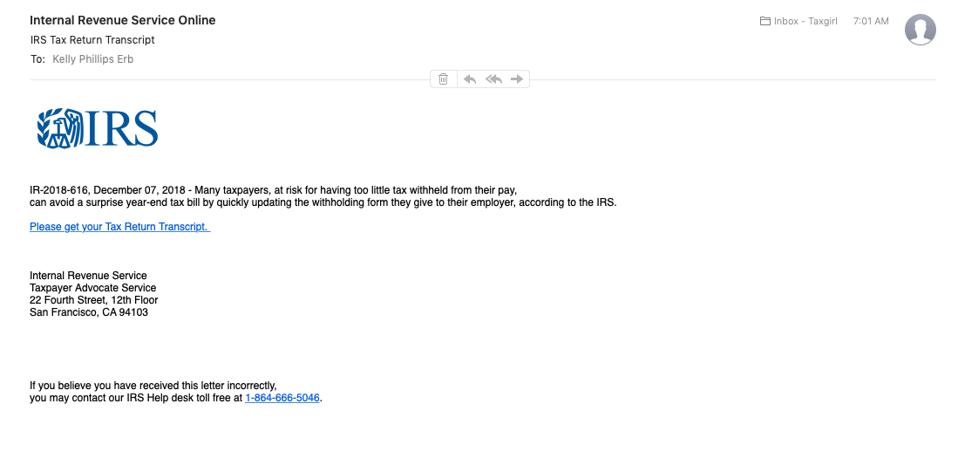Click the sender's avatar silhouette

(x=919, y=30)
